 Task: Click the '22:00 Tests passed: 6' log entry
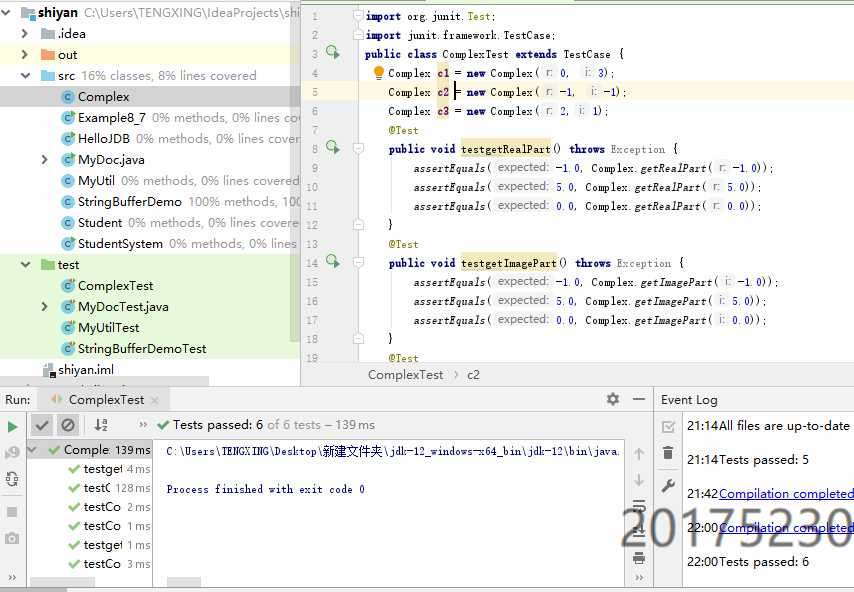(x=748, y=562)
